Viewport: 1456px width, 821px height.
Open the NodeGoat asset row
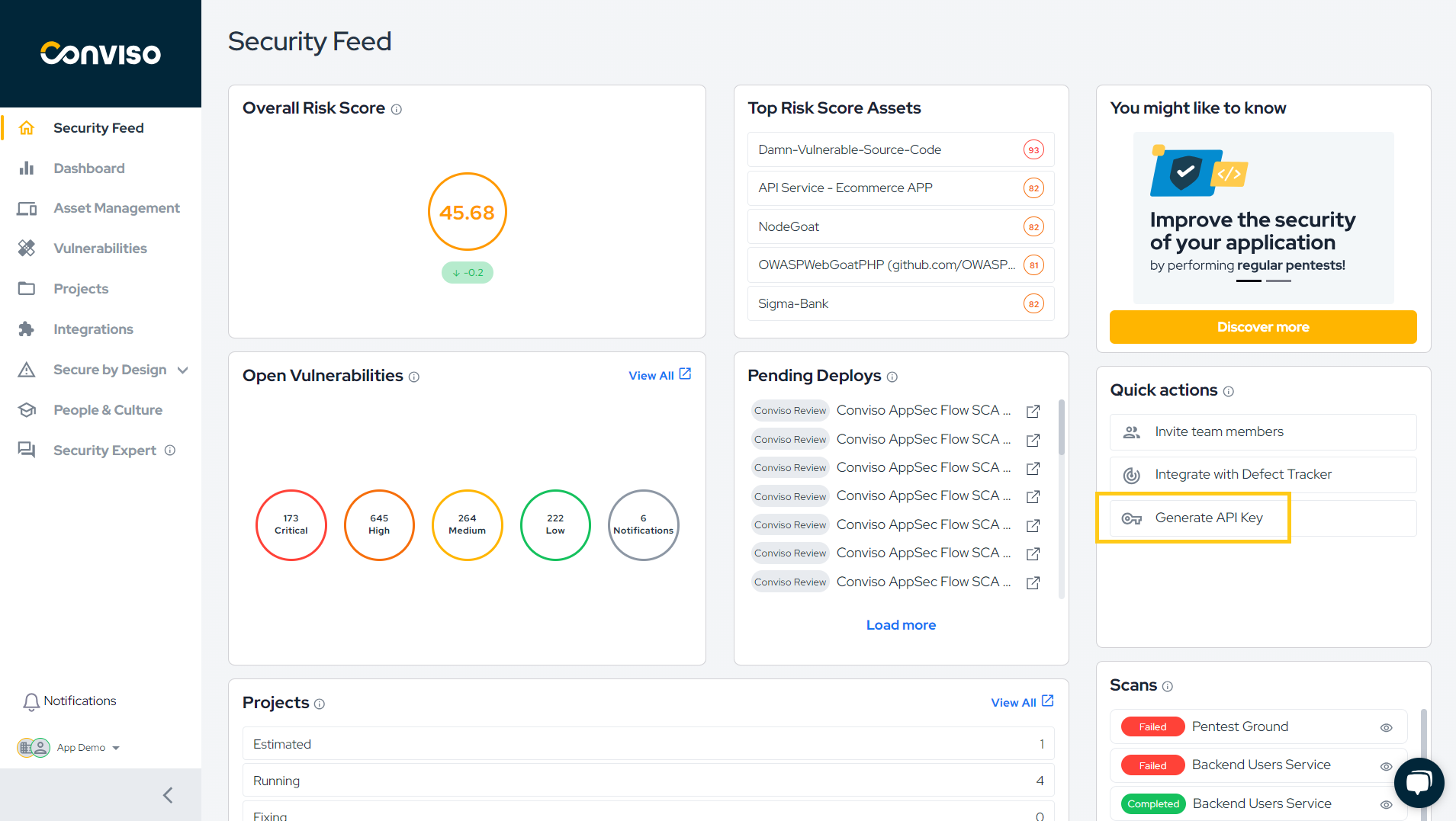click(901, 226)
